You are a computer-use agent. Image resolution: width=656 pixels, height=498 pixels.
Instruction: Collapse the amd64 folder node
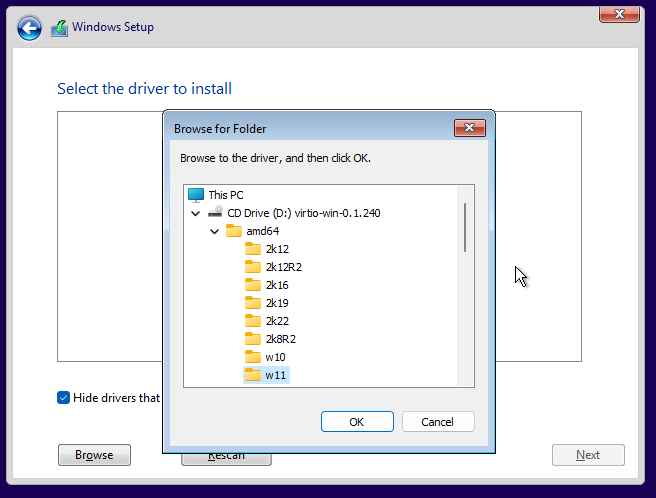pyautogui.click(x=215, y=231)
